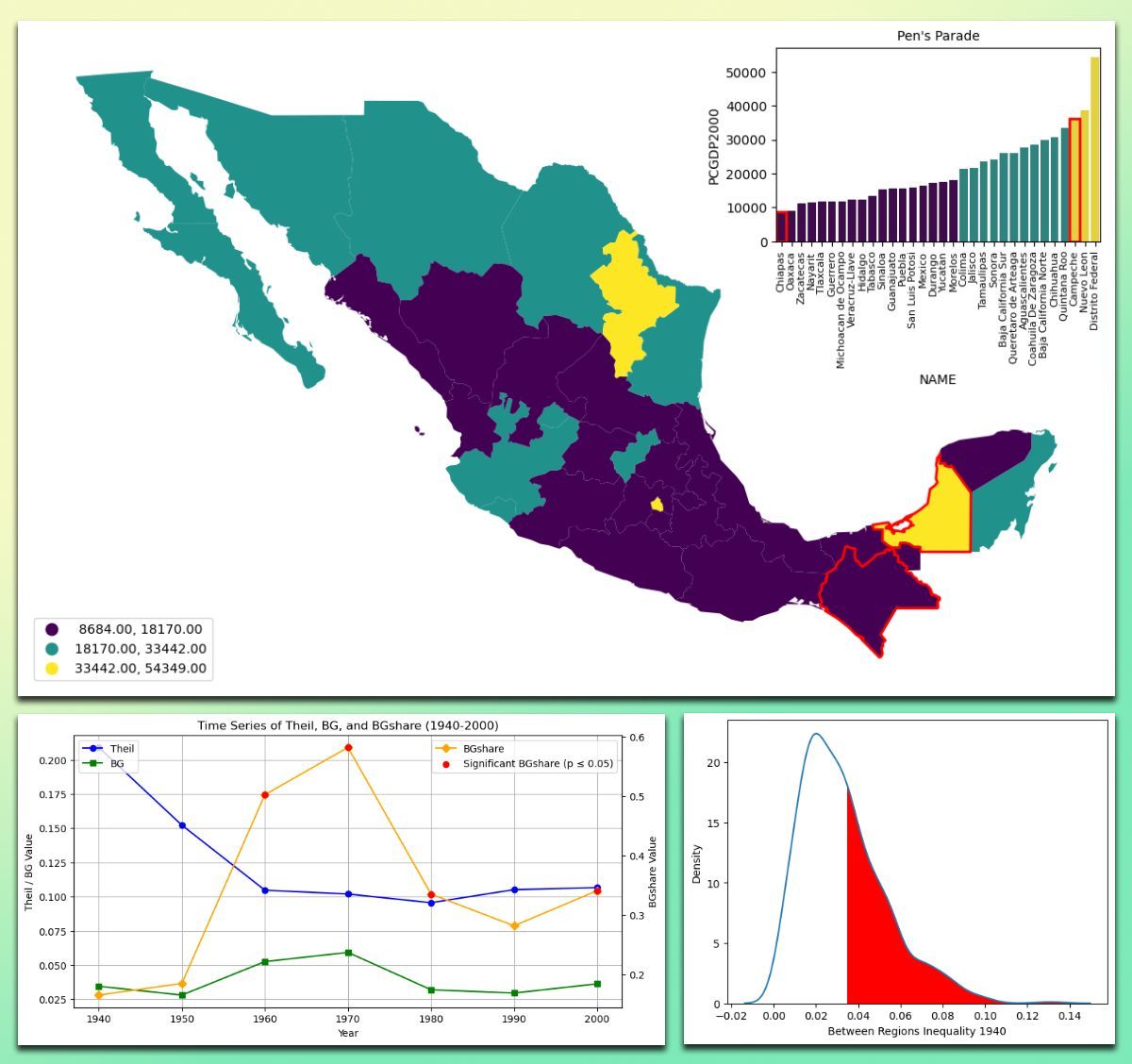Image resolution: width=1132 pixels, height=1064 pixels.
Task: Click the purple legend dot for 8684.00, 18170.00
Action: [x=52, y=629]
